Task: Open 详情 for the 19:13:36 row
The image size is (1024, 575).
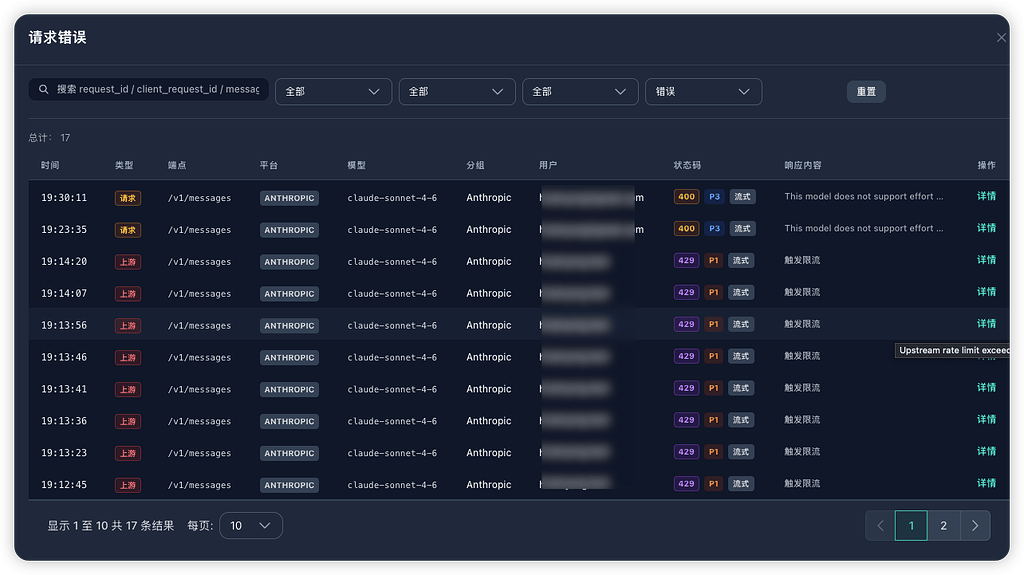Action: (986, 419)
